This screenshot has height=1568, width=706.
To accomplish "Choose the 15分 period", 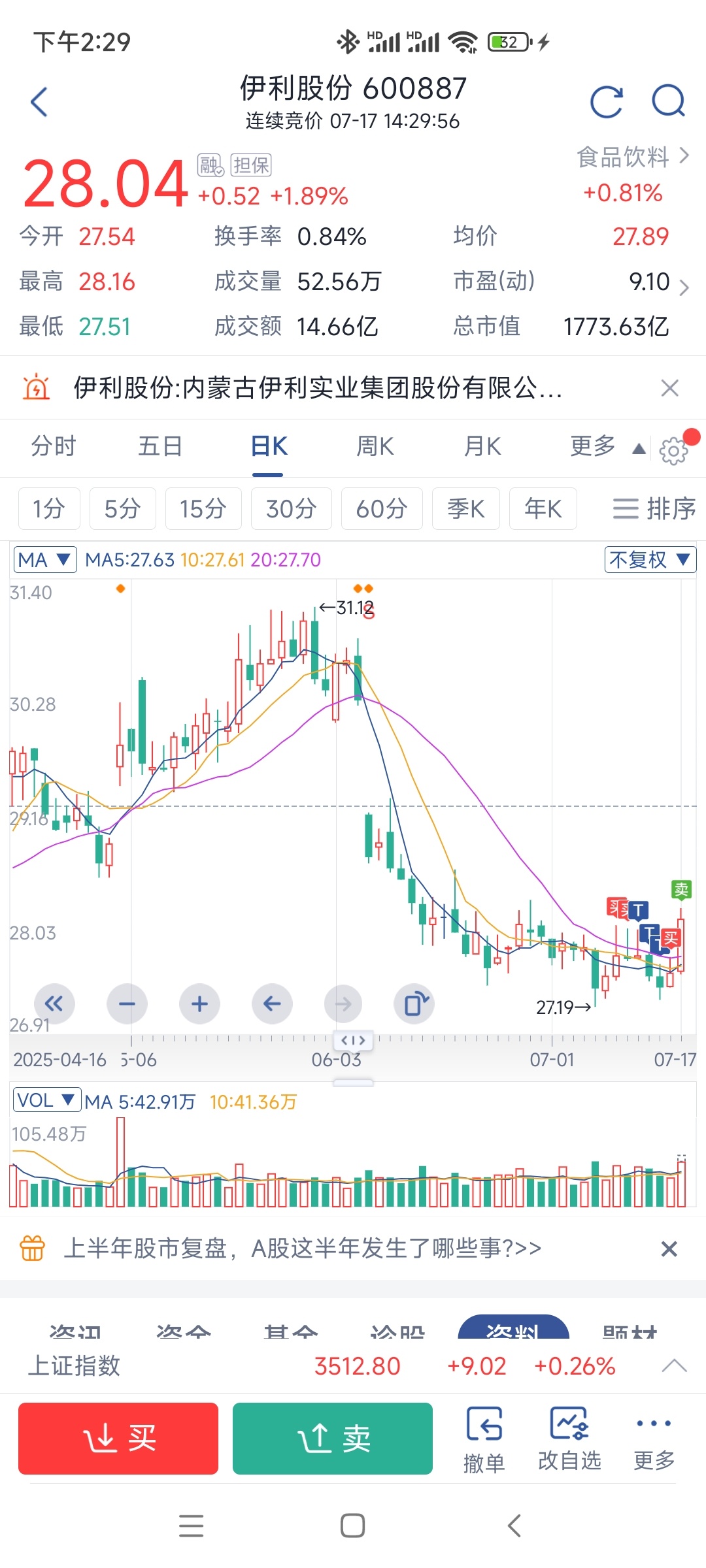I will (x=203, y=508).
